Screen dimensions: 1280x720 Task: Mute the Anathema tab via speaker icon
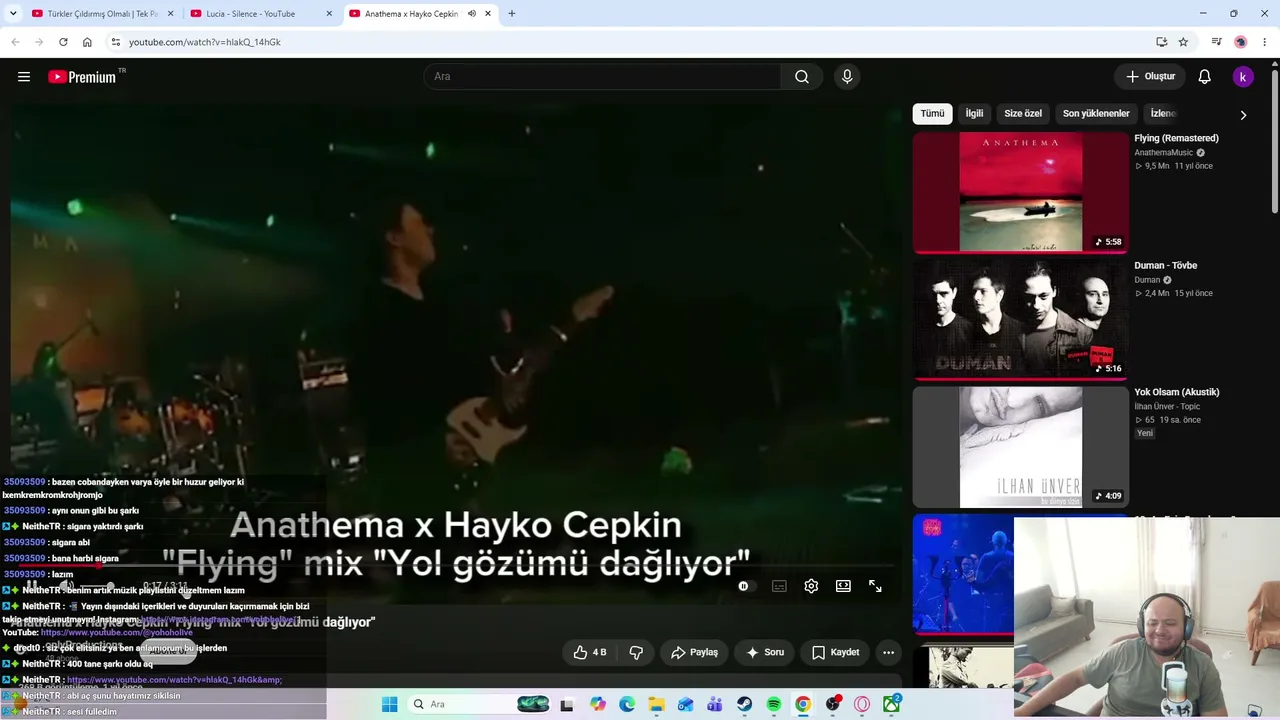[471, 14]
